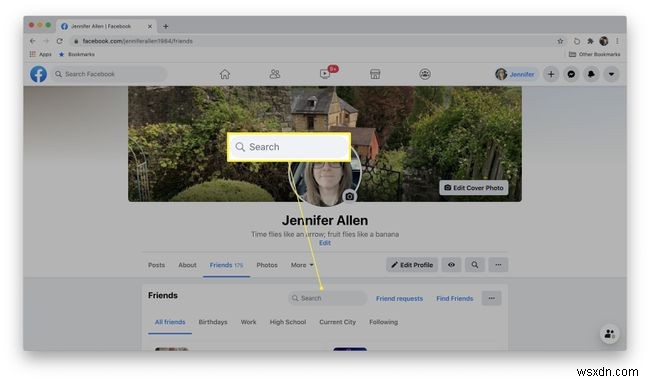This screenshot has width=650, height=382.
Task: Click the Friends search field
Action: [327, 298]
